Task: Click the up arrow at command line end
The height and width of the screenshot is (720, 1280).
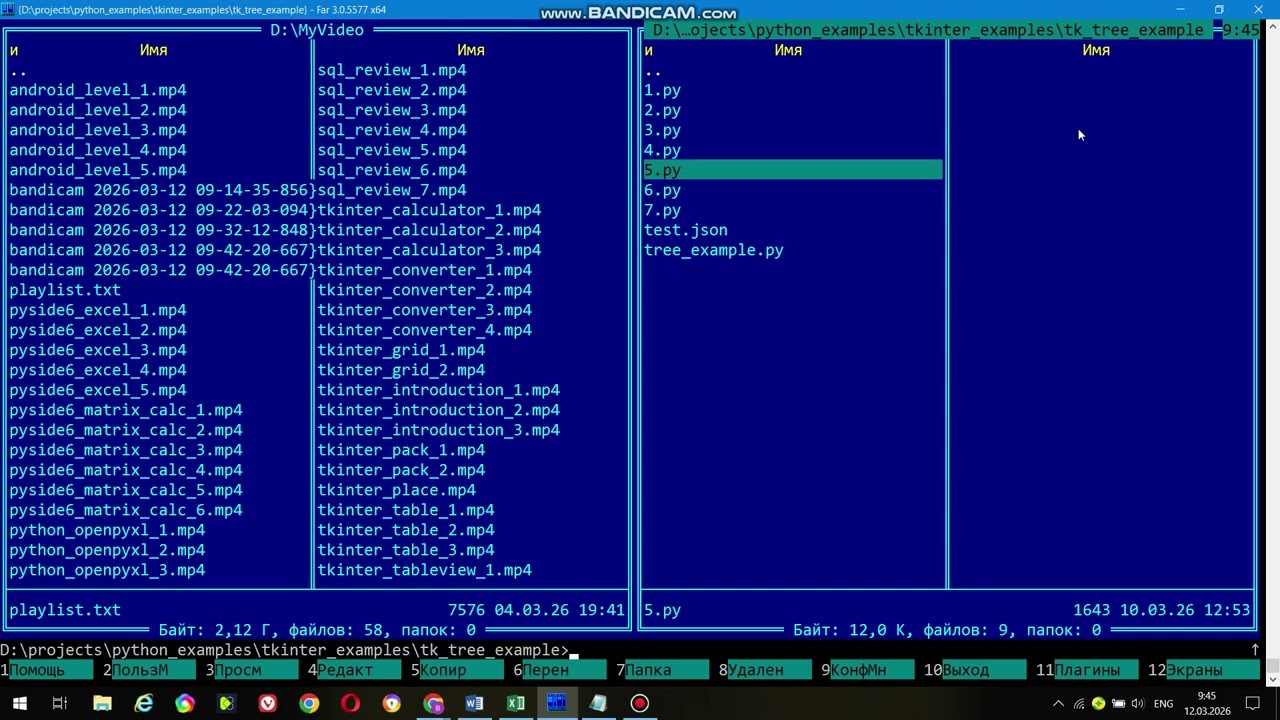Action: click(1255, 650)
